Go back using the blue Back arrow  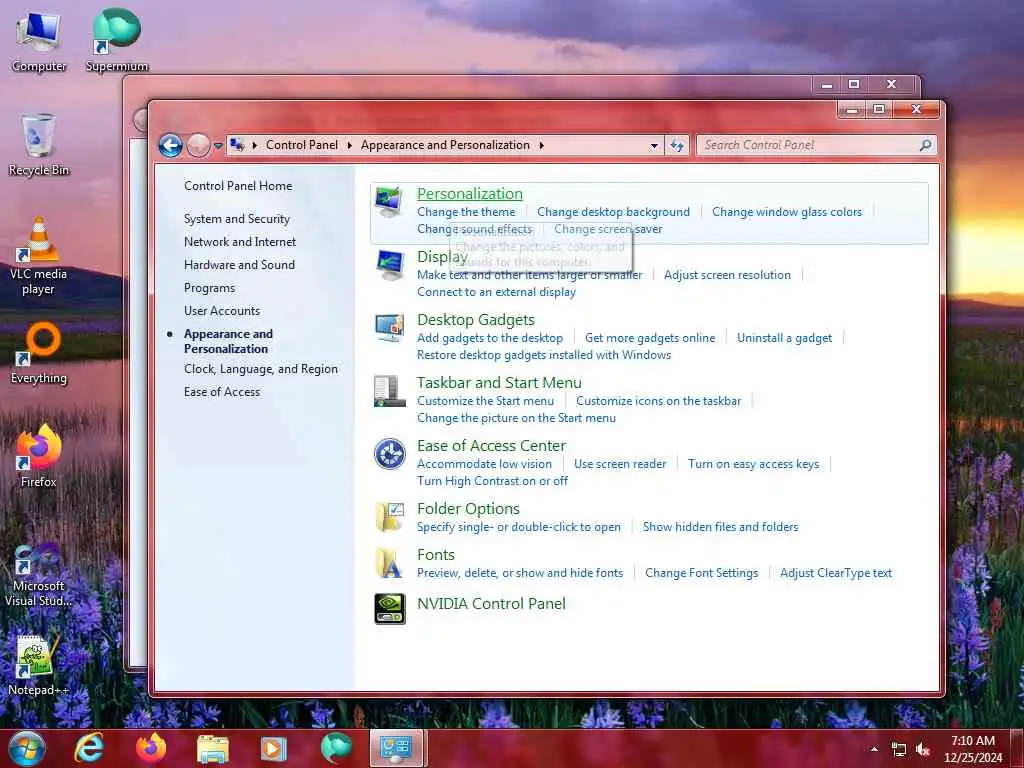click(170, 145)
